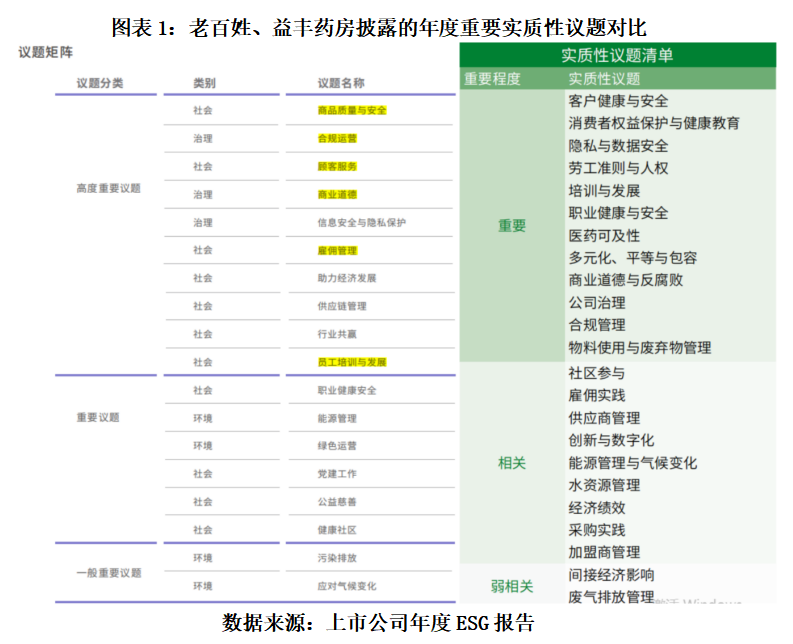
Task: Click the 劳工准则与人权 entry
Action: (618, 168)
